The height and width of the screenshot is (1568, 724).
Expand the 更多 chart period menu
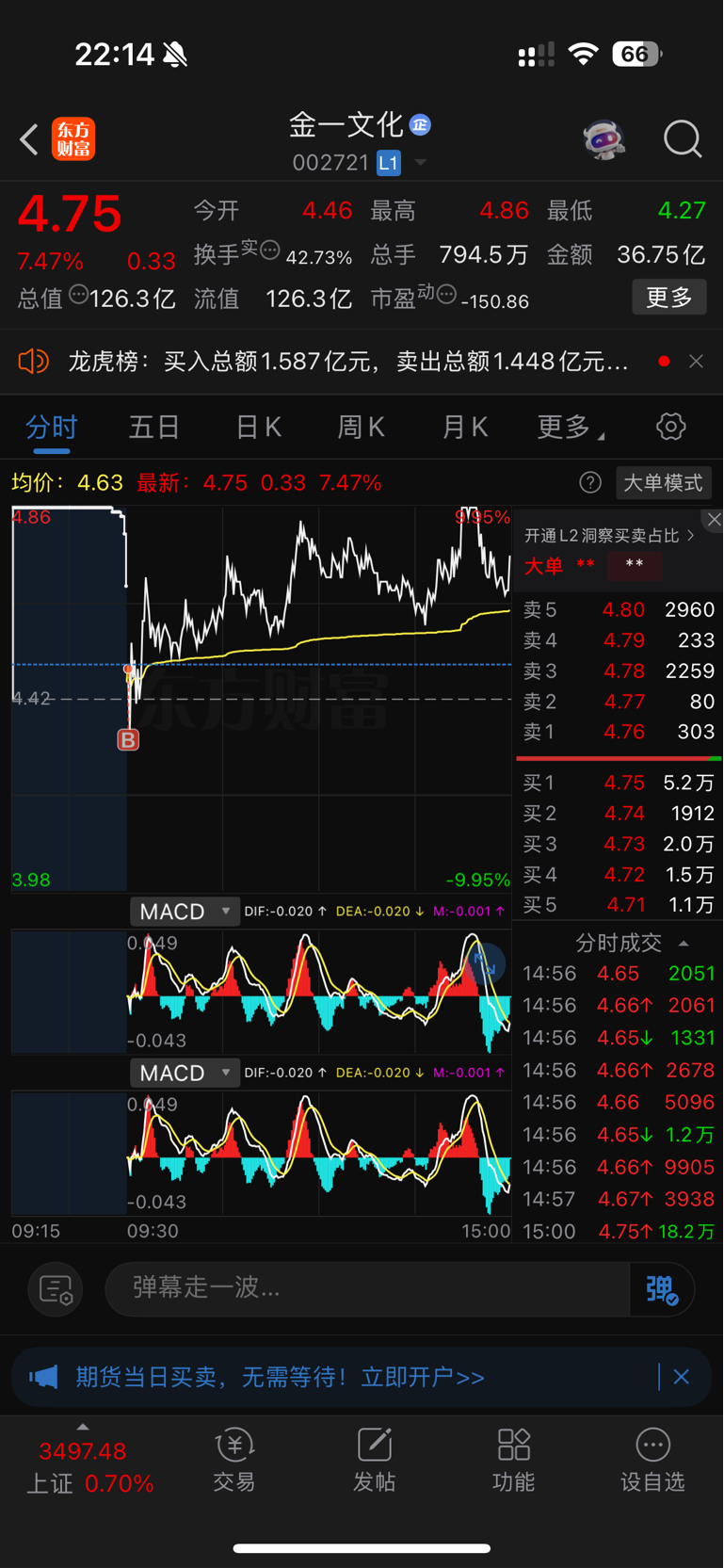570,428
